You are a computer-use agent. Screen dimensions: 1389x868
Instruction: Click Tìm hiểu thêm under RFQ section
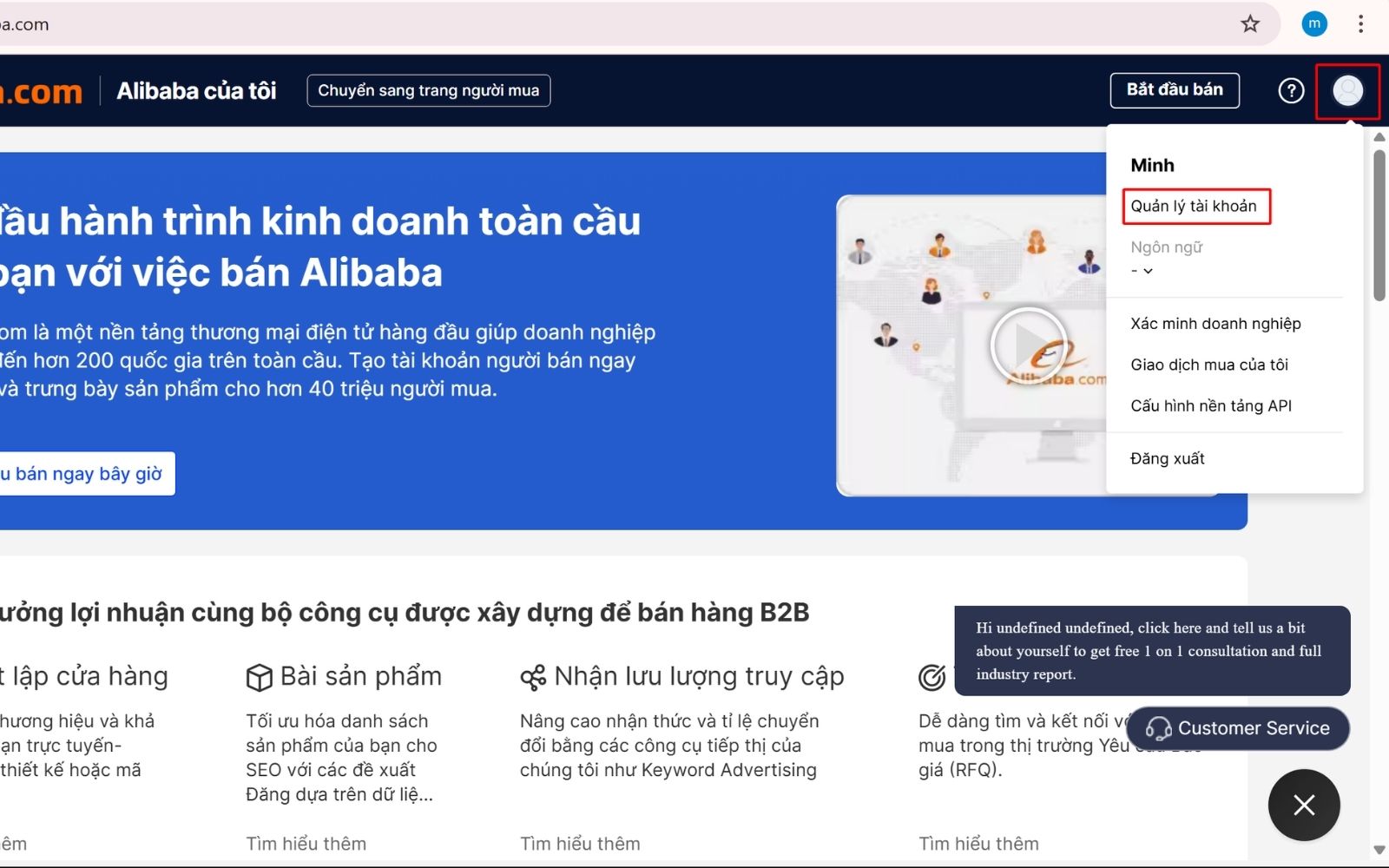click(x=978, y=844)
